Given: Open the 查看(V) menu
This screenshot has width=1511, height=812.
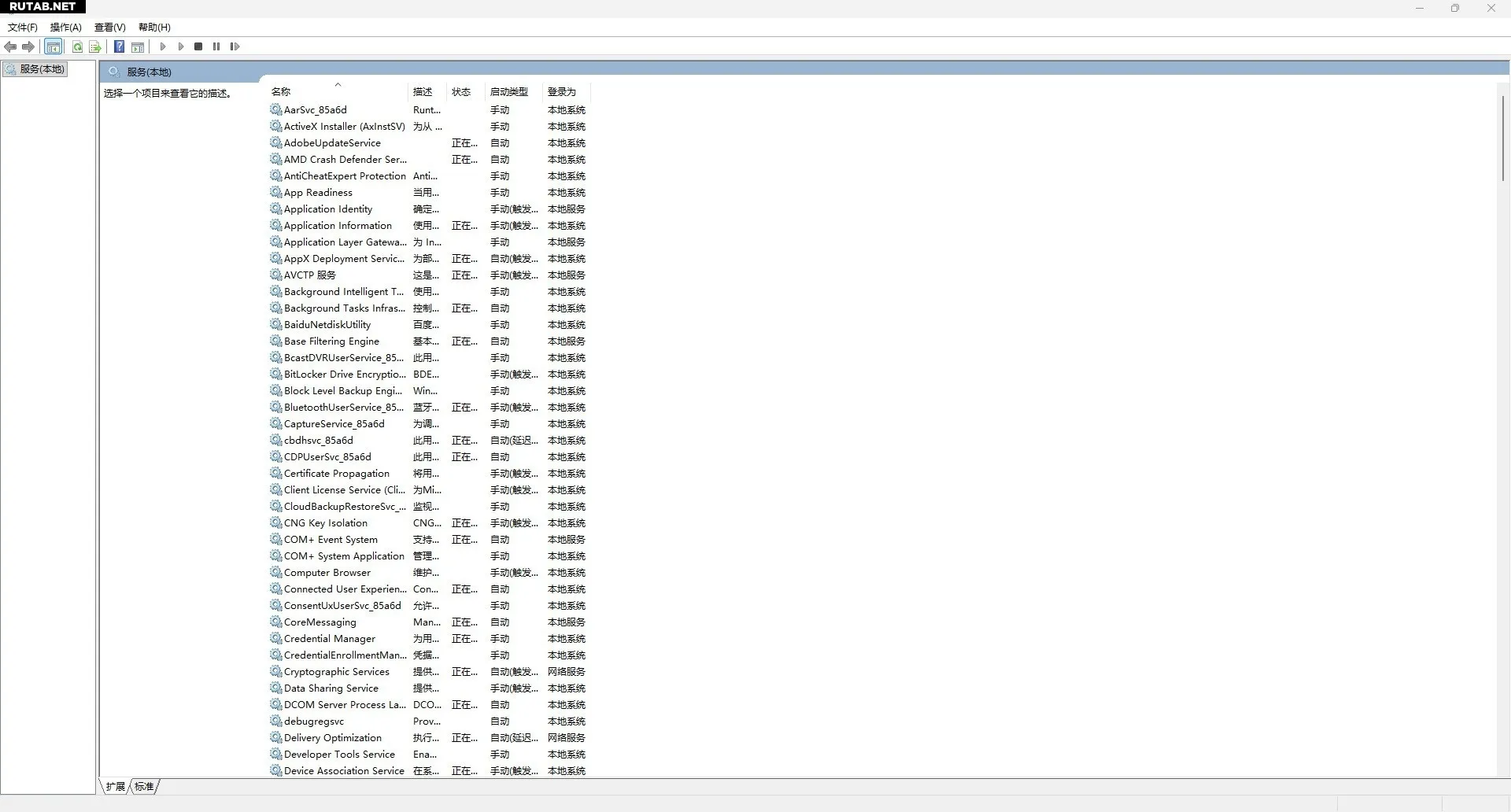Looking at the screenshot, I should (x=110, y=28).
